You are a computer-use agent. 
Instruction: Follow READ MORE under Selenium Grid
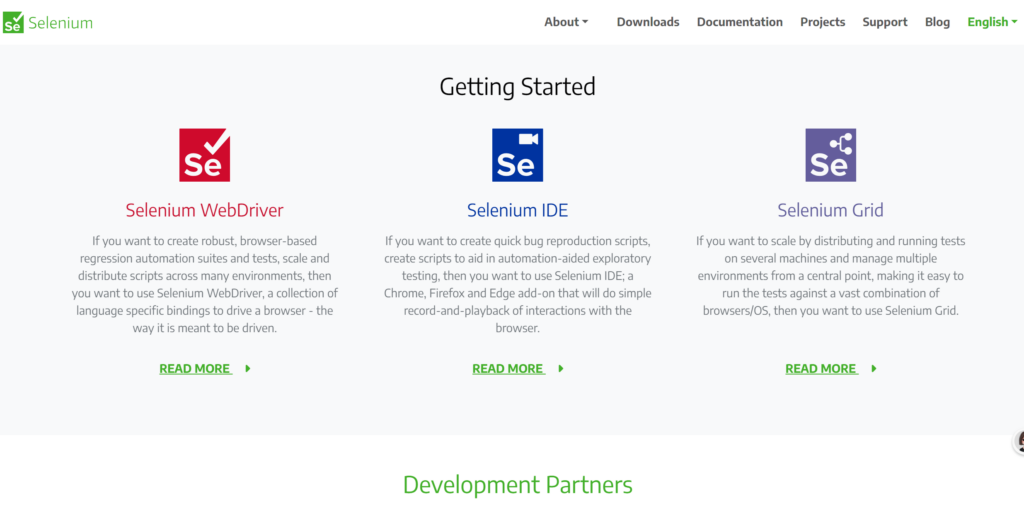(821, 369)
